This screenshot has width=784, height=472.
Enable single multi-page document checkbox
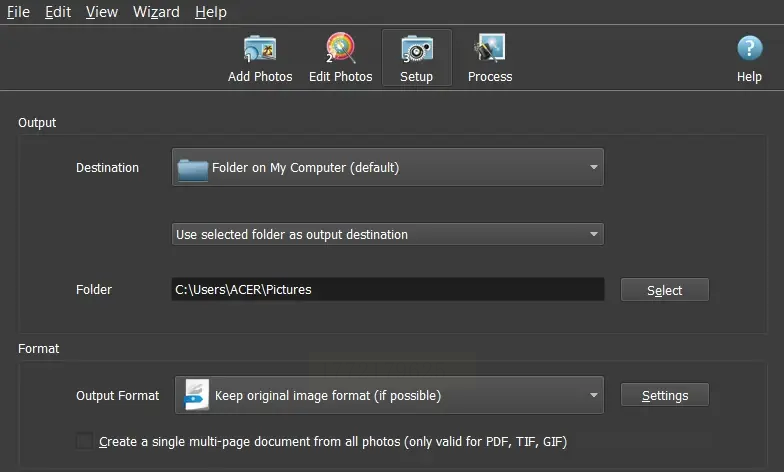pos(84,441)
